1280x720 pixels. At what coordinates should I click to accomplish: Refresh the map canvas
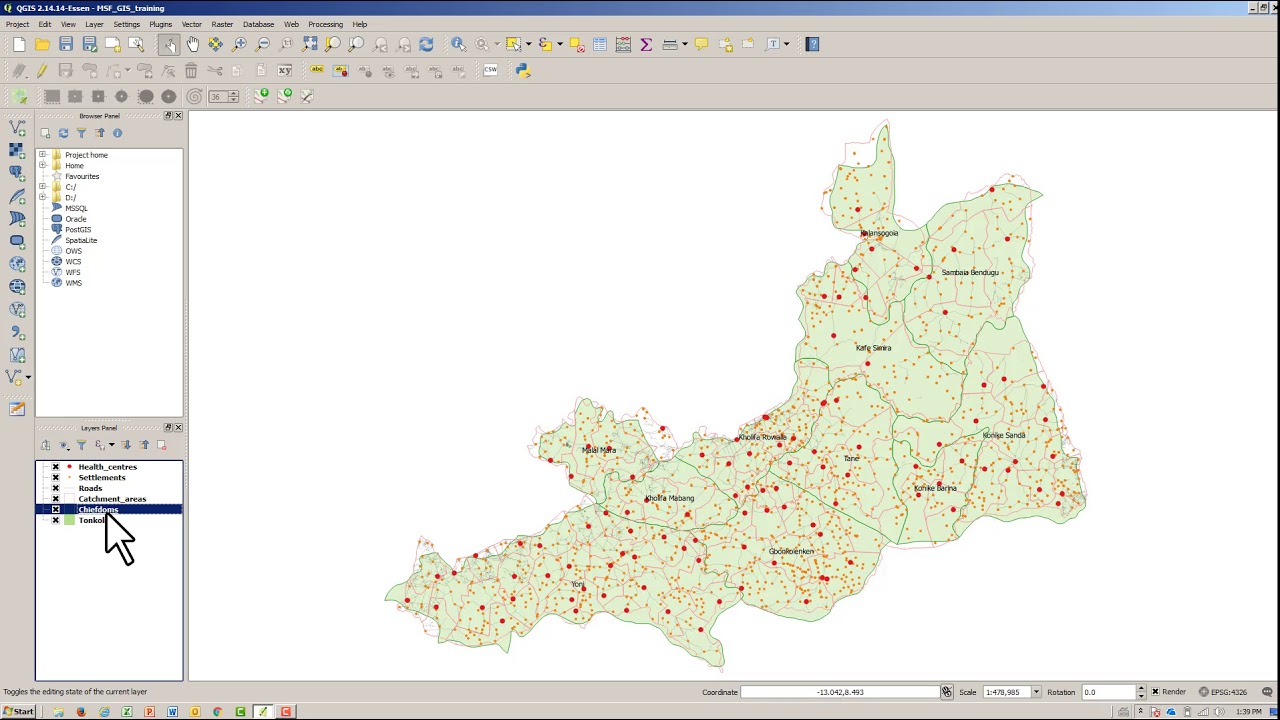tap(426, 44)
